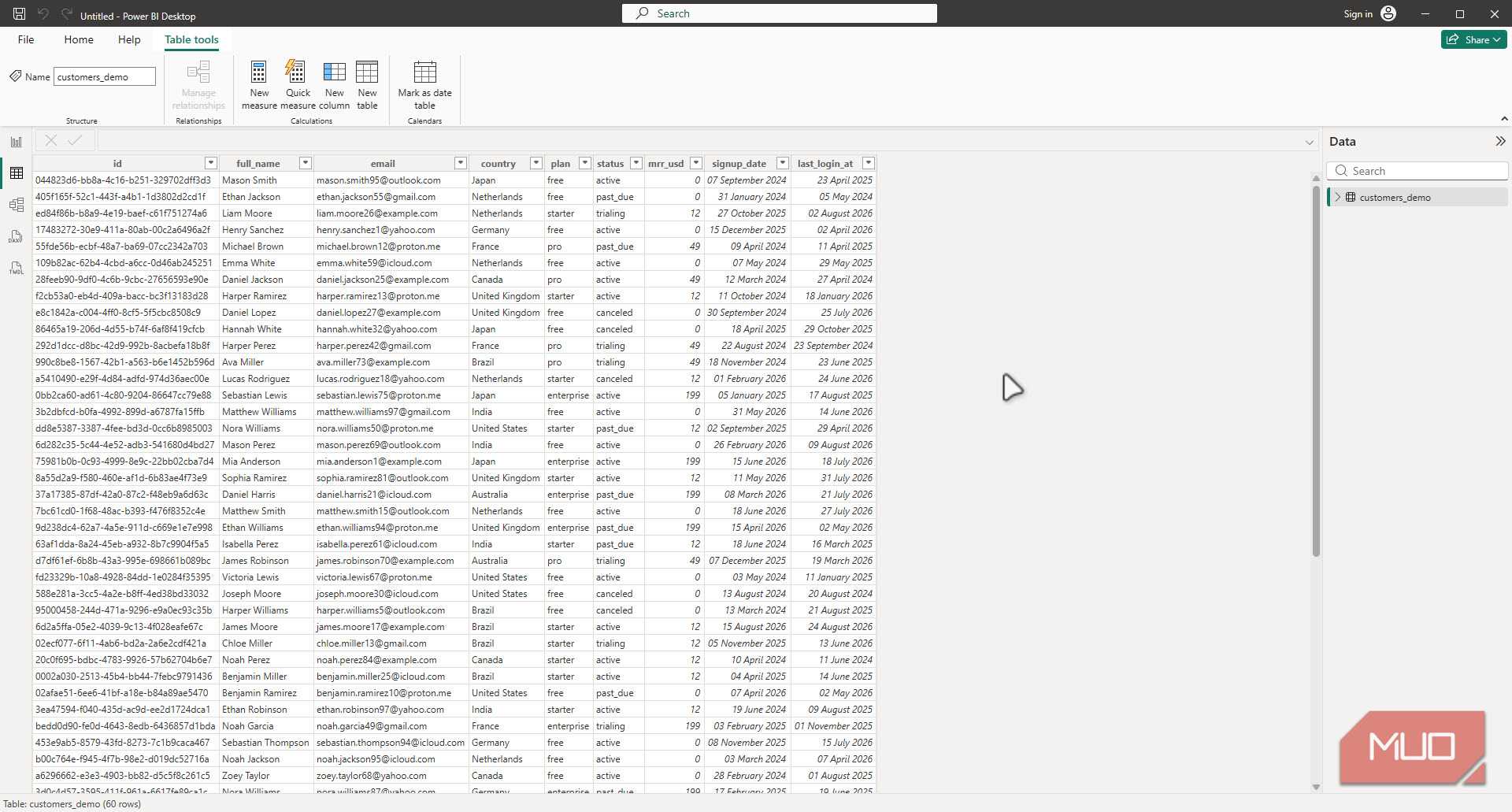The width and height of the screenshot is (1512, 812).
Task: Click the cell 'Victoria Lewis'
Action: point(266,577)
